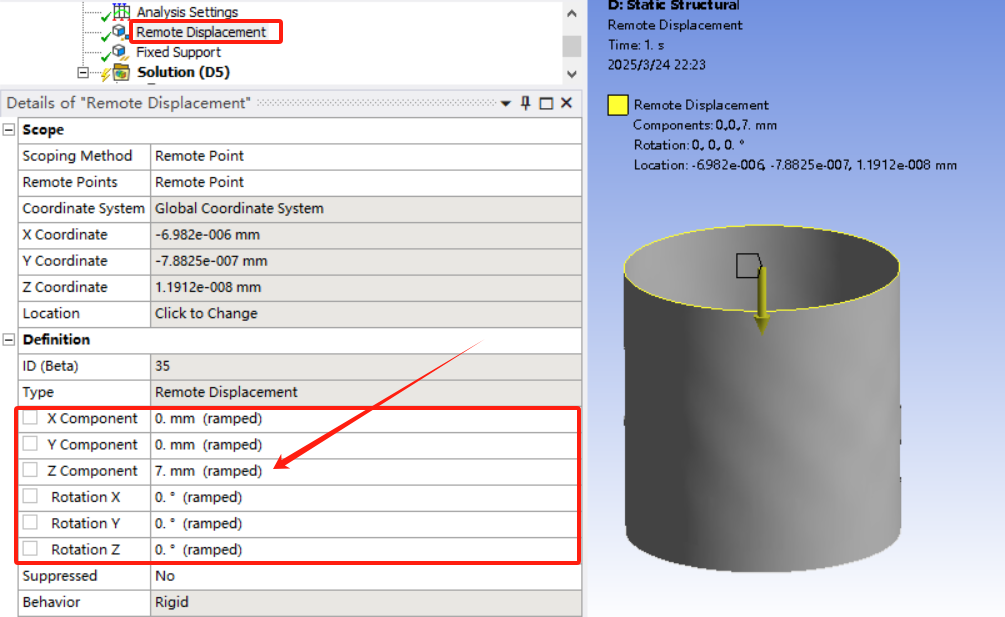Select Remote Displacement in the tree
The width and height of the screenshot is (1005, 617).
(201, 32)
